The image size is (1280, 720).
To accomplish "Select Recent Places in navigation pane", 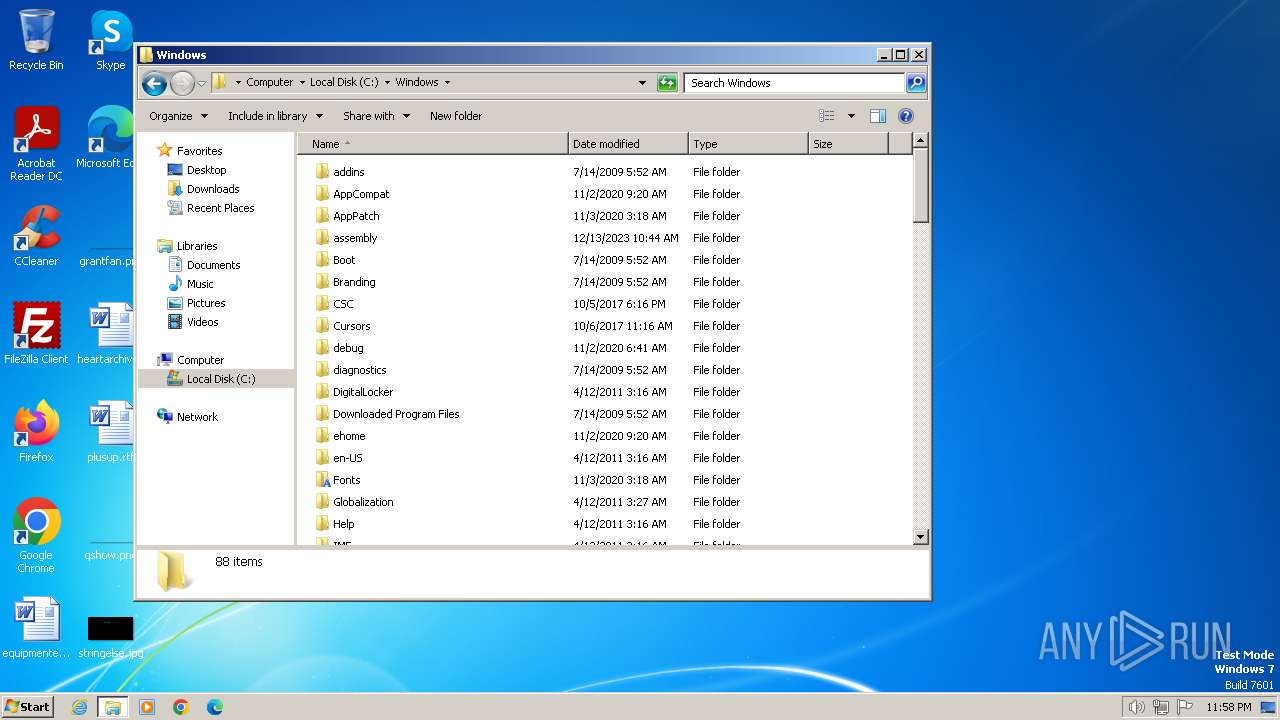I will tap(220, 208).
